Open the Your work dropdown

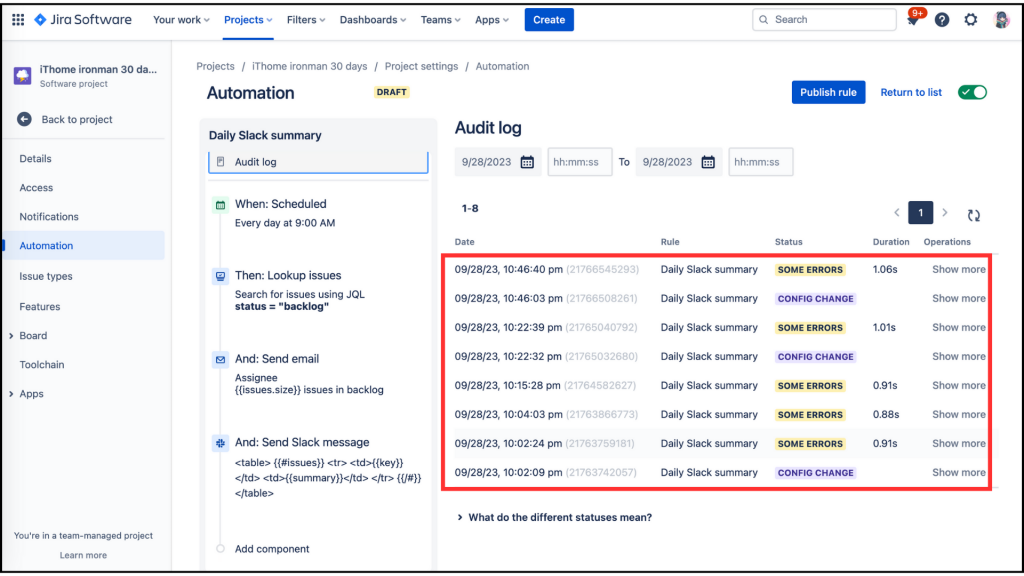[181, 20]
